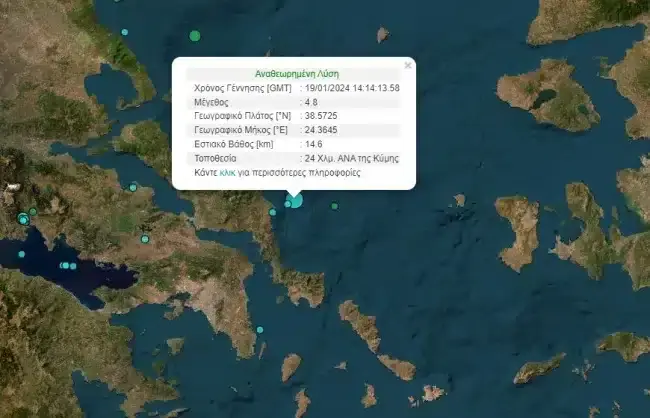650x418 pixels.
Task: Select the marker on the Evia coast west of epicenter
Action: click(272, 210)
